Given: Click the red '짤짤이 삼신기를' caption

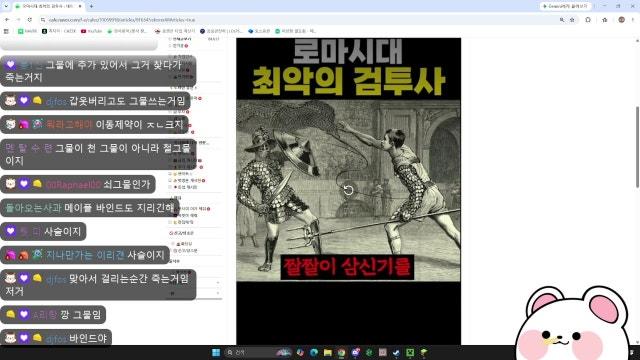Looking at the screenshot, I should tap(347, 267).
